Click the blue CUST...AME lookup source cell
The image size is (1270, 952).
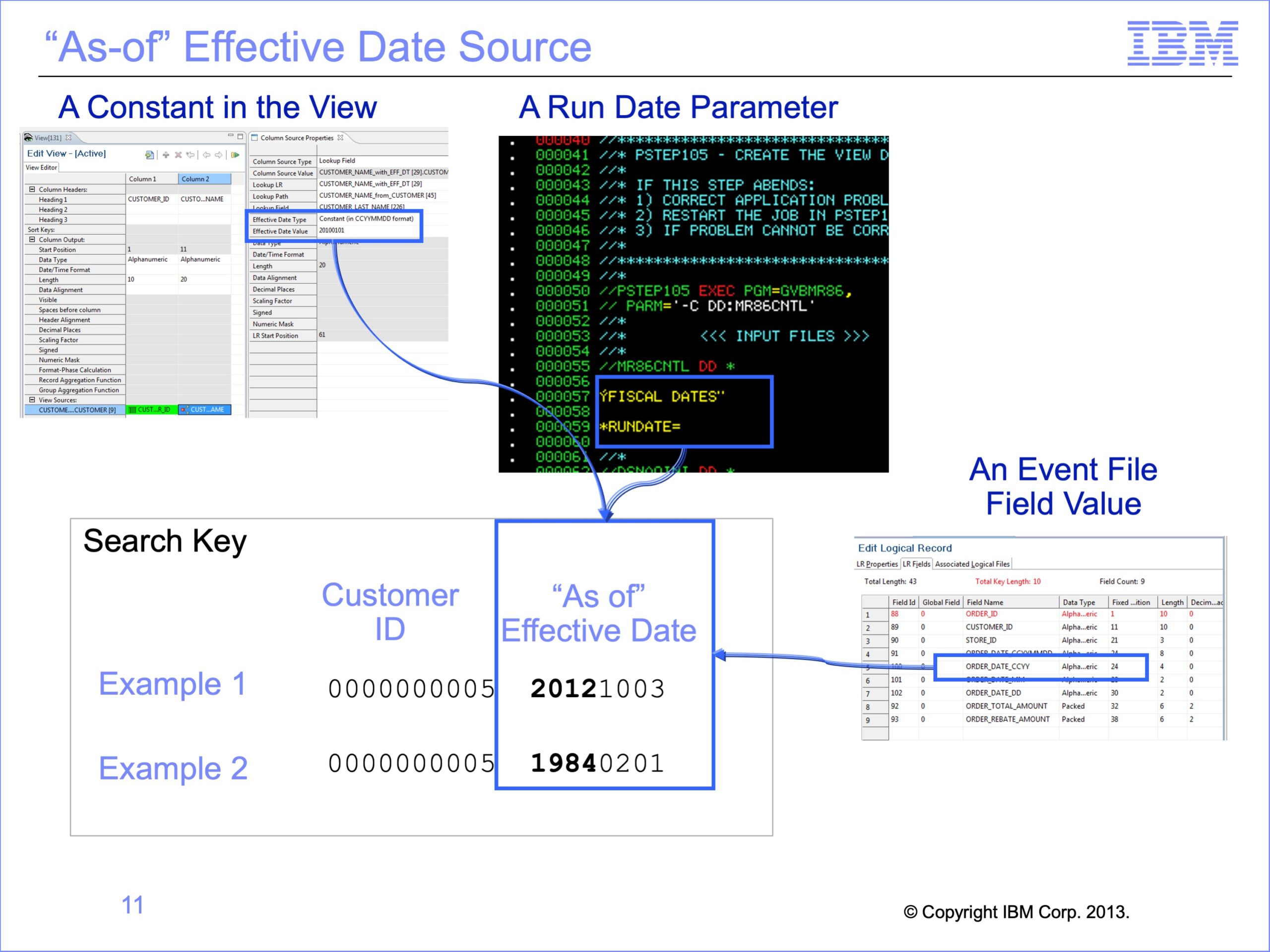[205, 410]
